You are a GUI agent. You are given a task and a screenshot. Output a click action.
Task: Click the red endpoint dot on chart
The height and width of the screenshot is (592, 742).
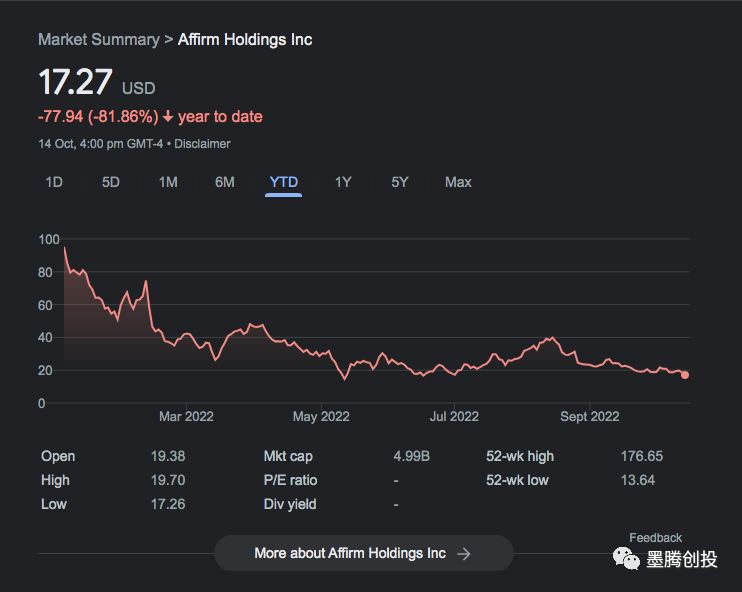pyautogui.click(x=685, y=375)
